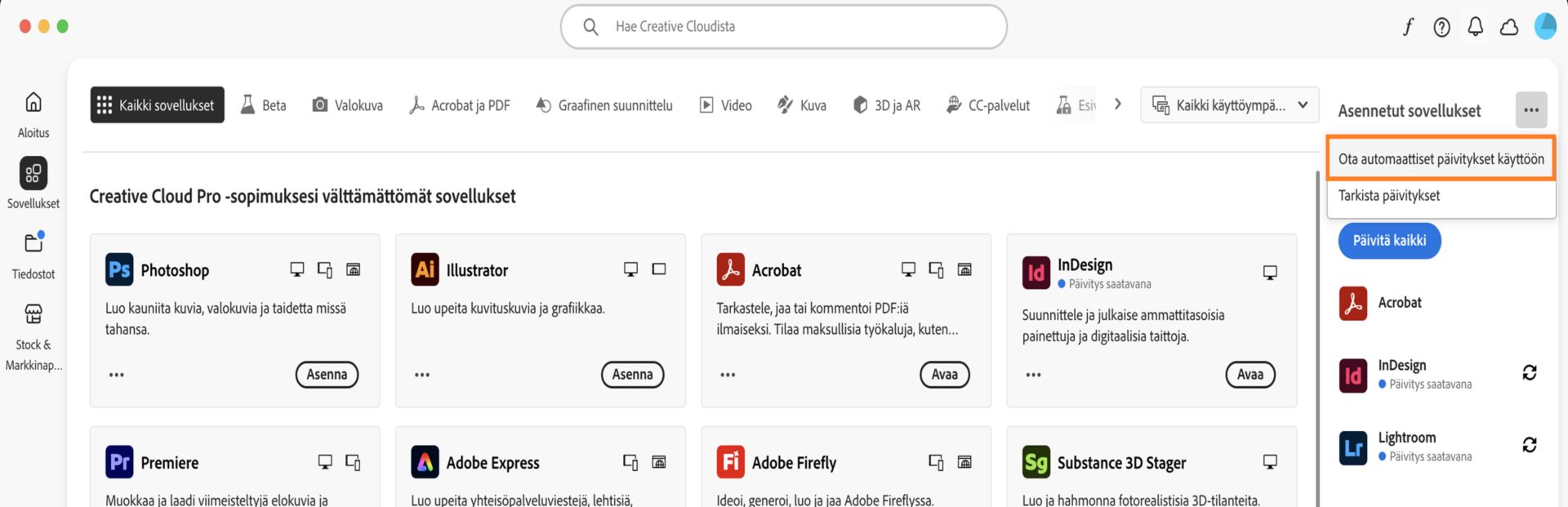The width and height of the screenshot is (1568, 507).
Task: Toggle Asennetut sovellukset more options menu
Action: [x=1531, y=110]
